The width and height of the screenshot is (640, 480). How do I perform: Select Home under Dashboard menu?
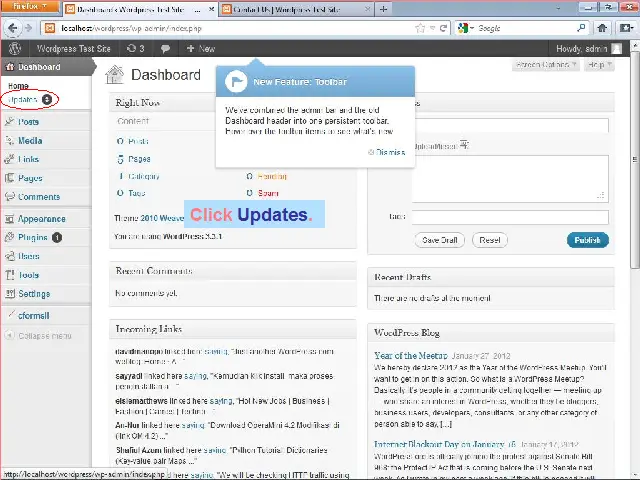18,86
